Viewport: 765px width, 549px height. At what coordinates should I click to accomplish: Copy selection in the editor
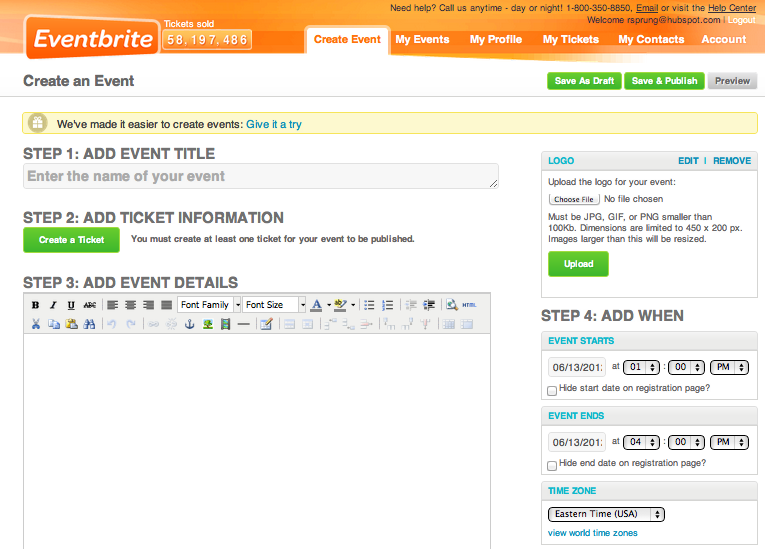coord(54,324)
